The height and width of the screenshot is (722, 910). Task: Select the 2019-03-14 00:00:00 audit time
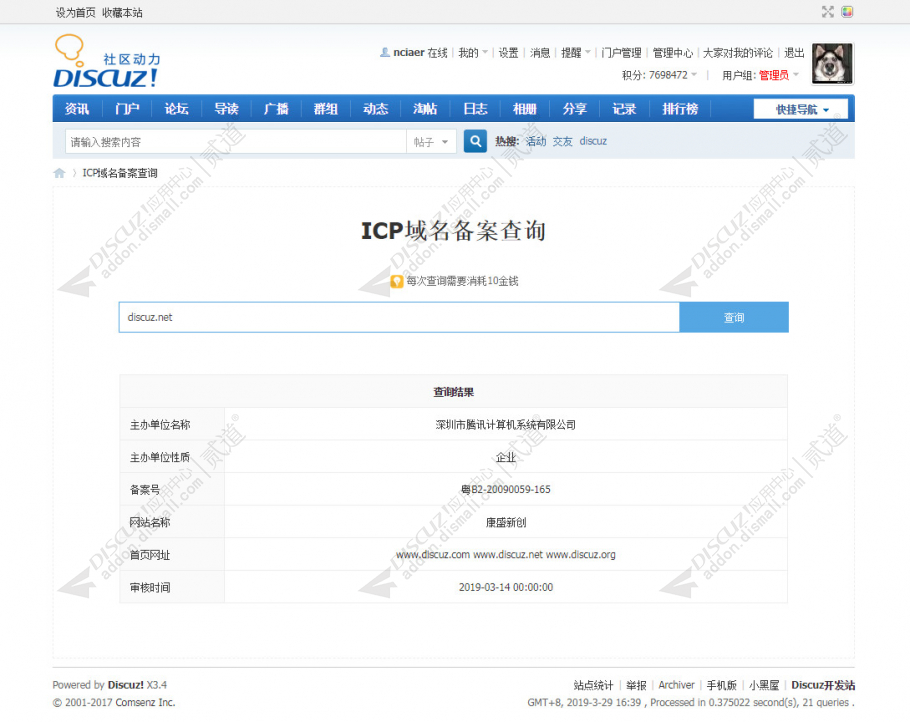pos(505,587)
